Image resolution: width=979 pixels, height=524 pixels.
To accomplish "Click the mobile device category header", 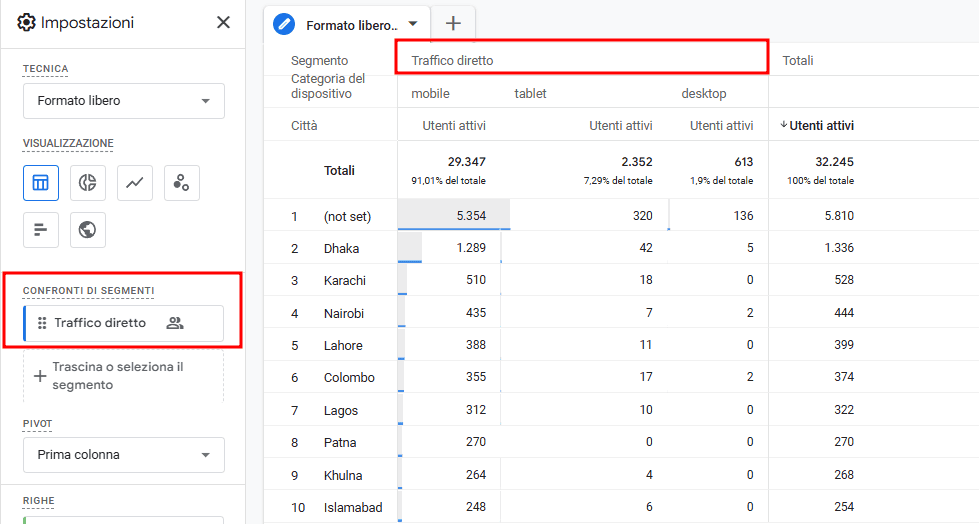I will coord(430,94).
